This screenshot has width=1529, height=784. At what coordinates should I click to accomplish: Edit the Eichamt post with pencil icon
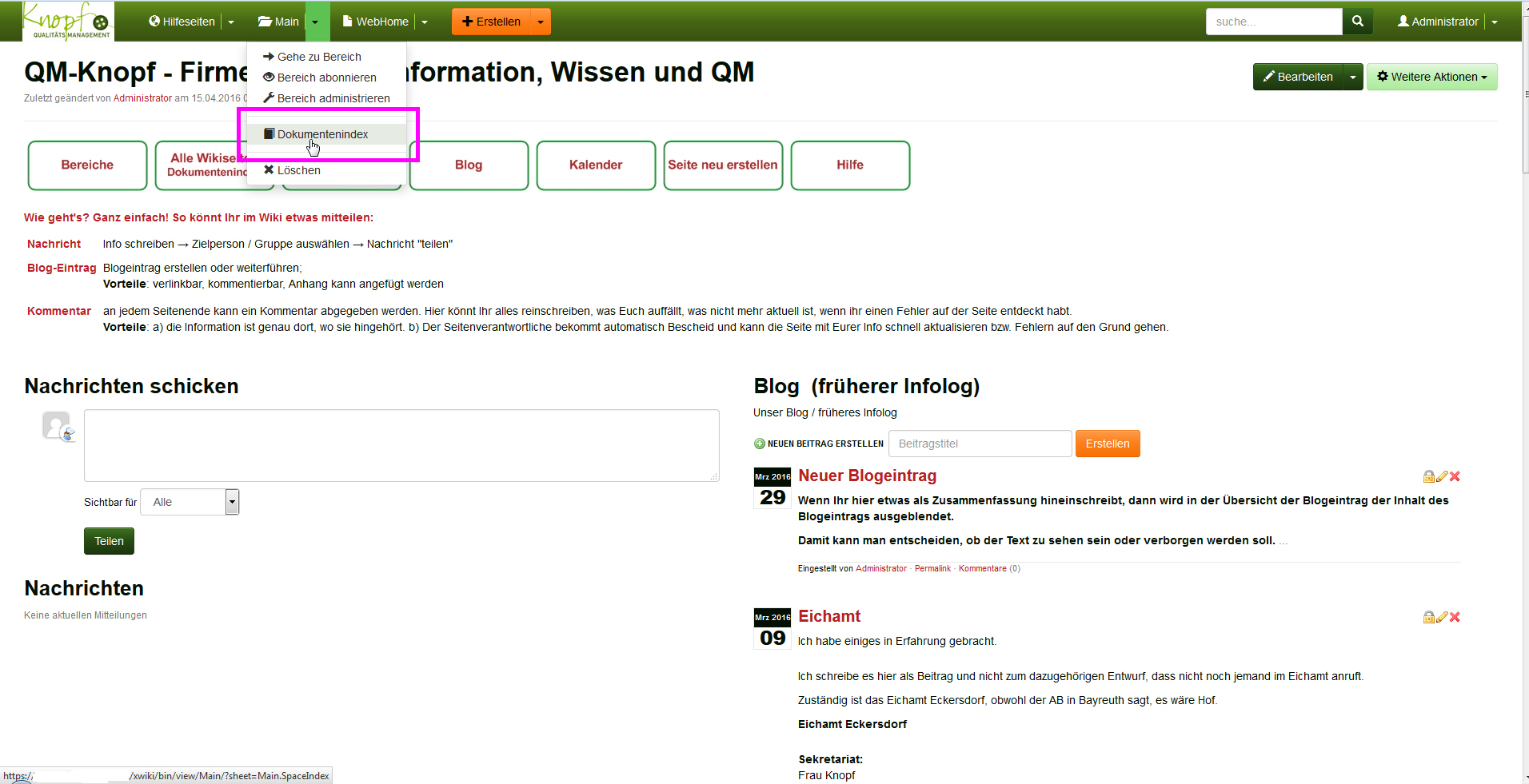coord(1442,617)
